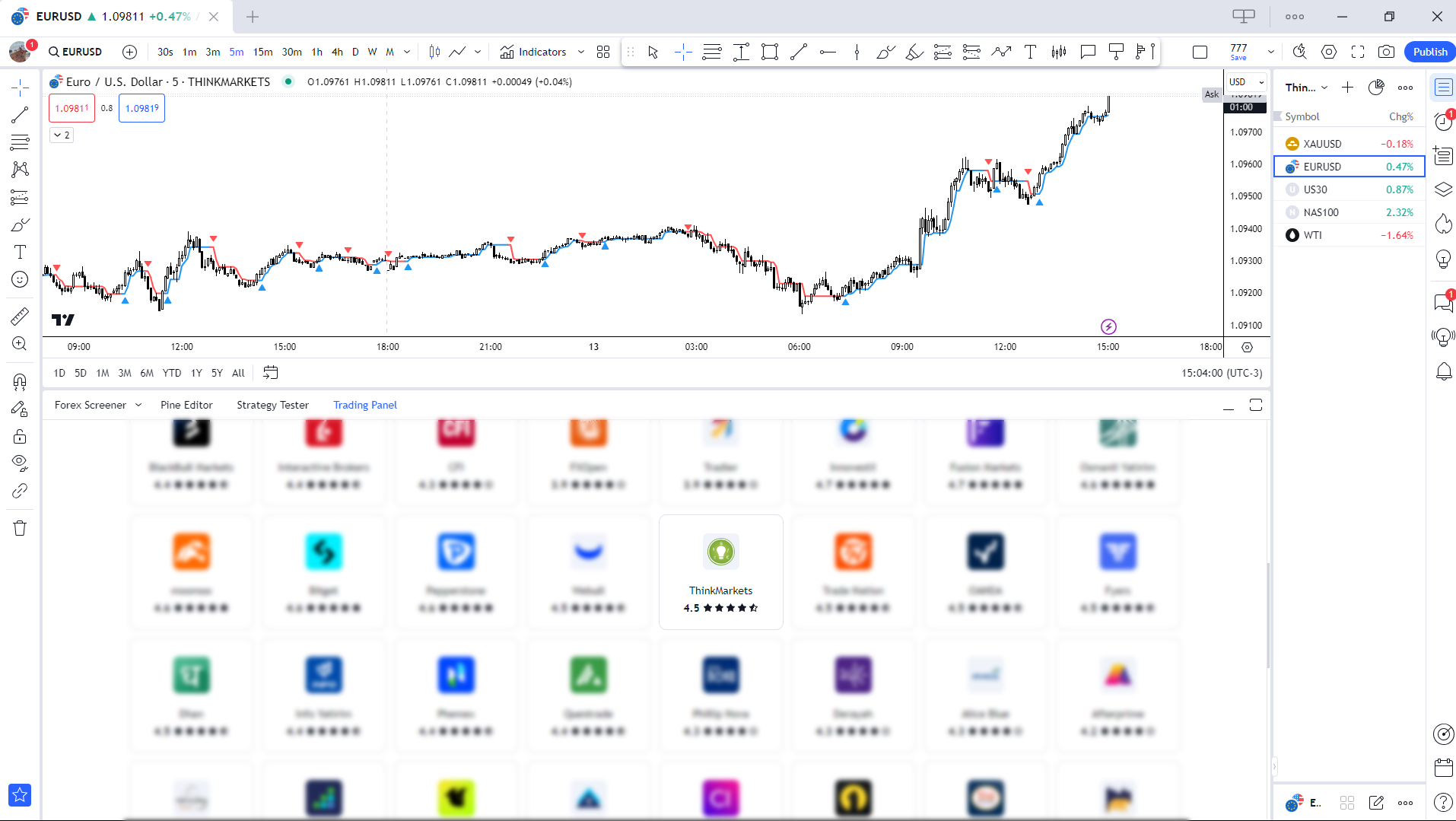Viewport: 1456px width, 821px height.
Task: Select the ThinkMarkets broker card
Action: [720, 572]
